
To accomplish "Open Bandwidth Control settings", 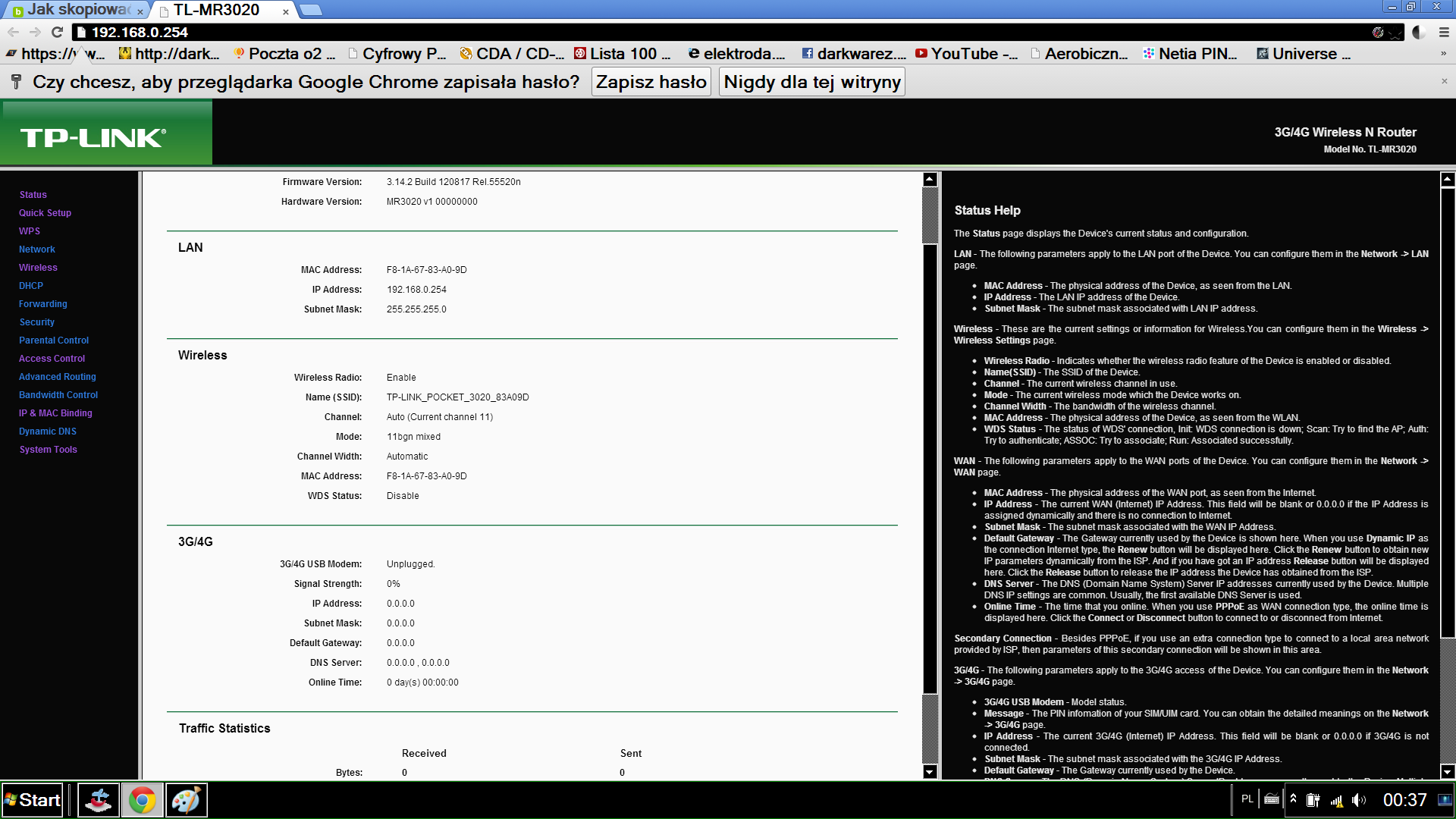I will click(x=58, y=395).
